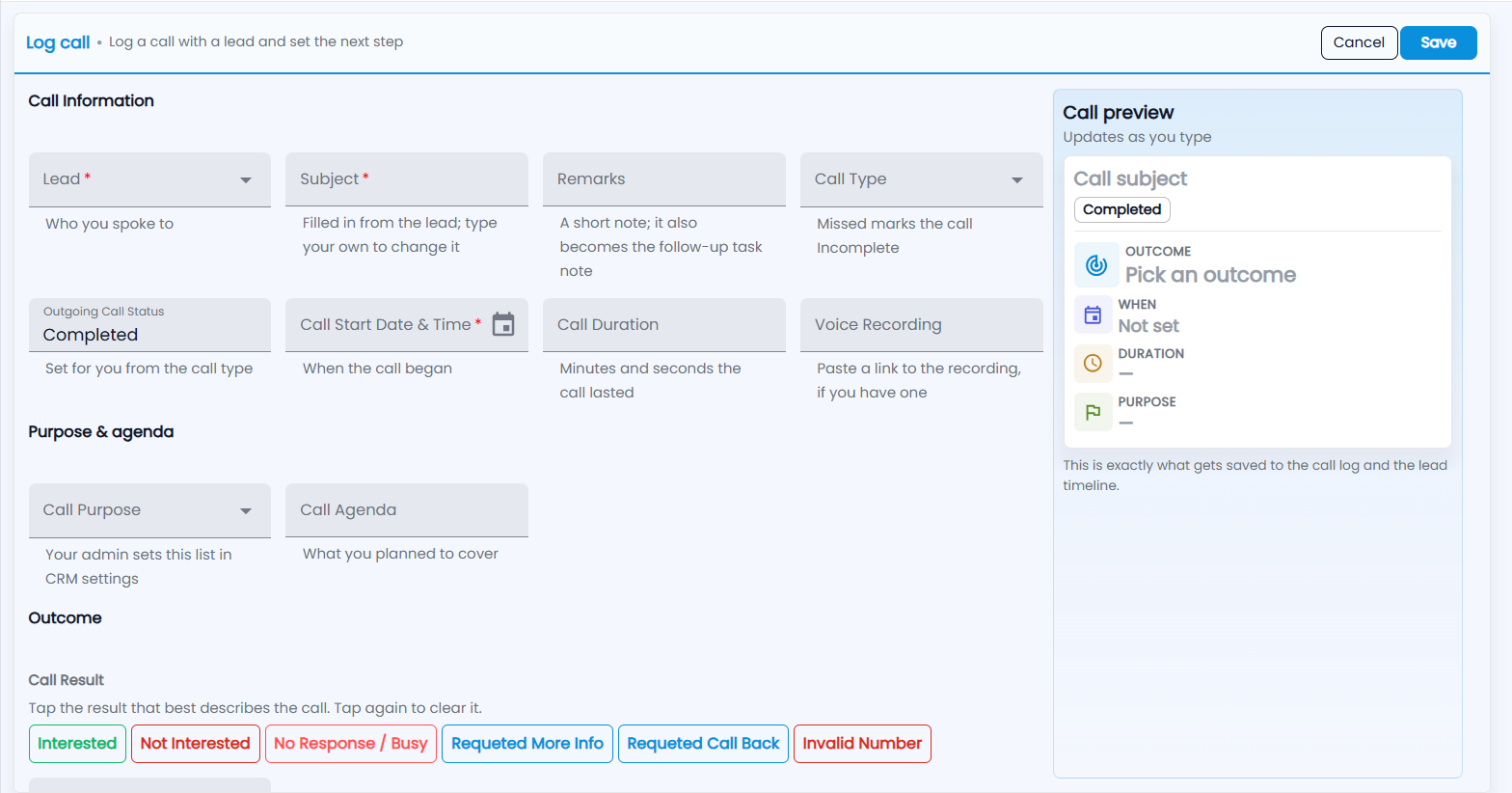1512x793 pixels.
Task: Click the 'What you planned to cover' hint
Action: 400,554
